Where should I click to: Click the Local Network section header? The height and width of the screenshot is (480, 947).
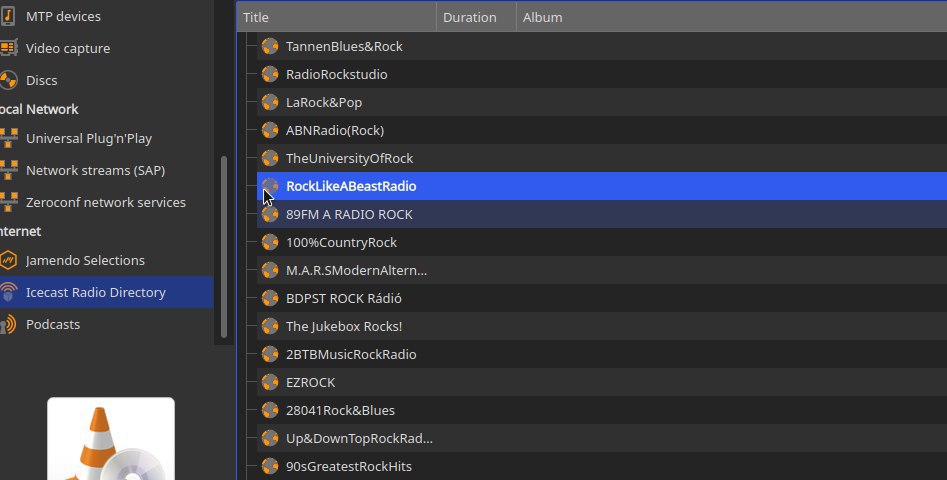[x=39, y=109]
